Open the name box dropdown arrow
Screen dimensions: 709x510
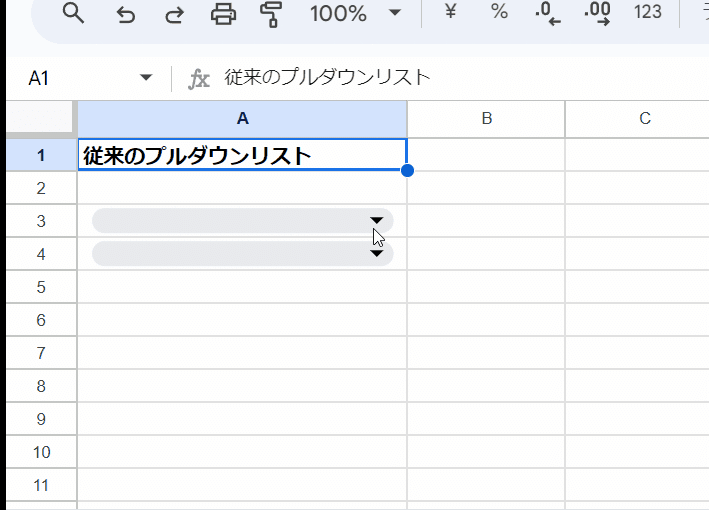(146, 78)
